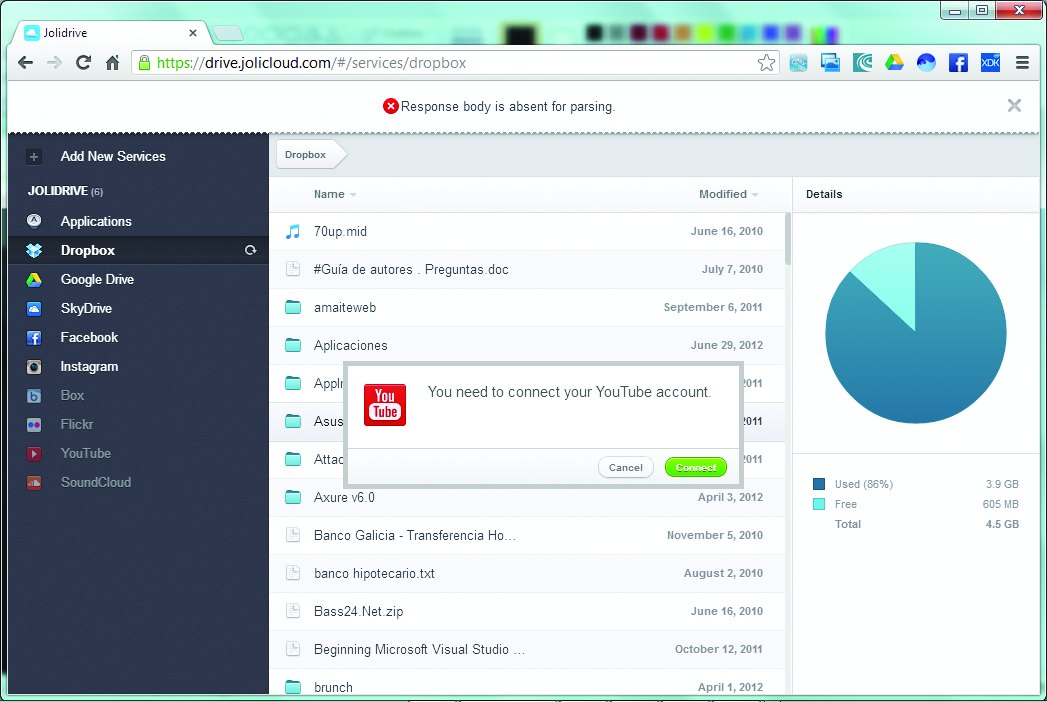
Task: Select YouTube in the sidebar
Action: click(138, 454)
